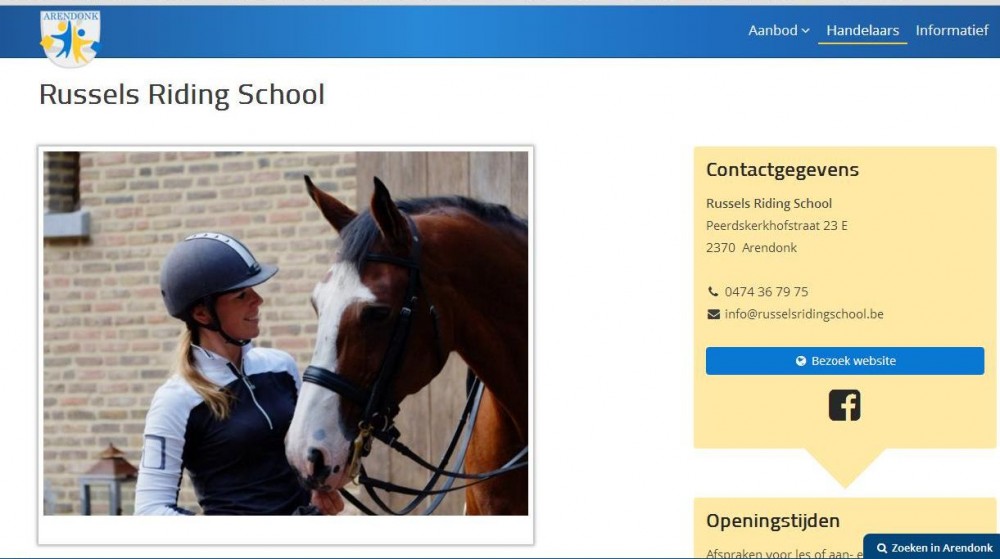Click the Russels Riding School page heading
The image size is (1000, 559).
pyautogui.click(x=182, y=94)
